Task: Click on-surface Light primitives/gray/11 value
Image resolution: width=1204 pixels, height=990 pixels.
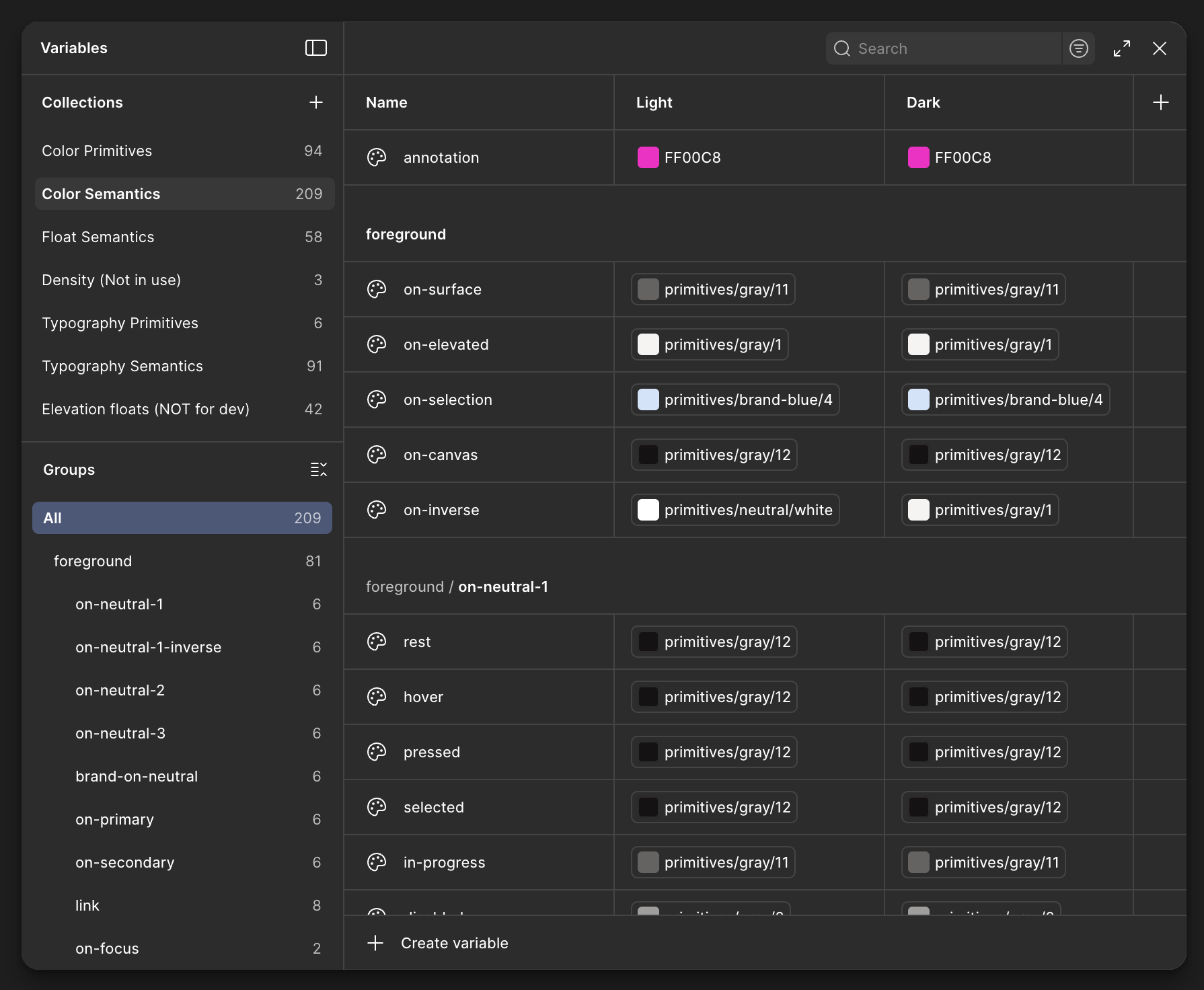Action: (x=713, y=289)
